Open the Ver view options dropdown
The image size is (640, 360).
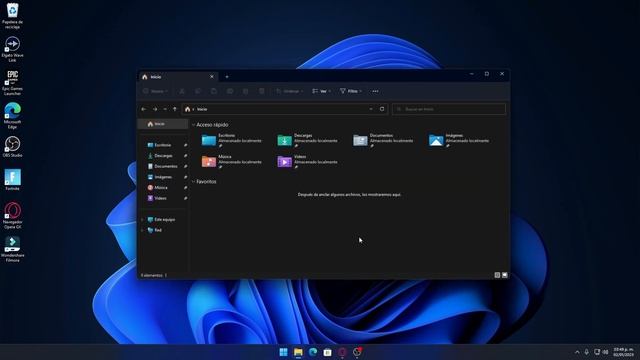[x=321, y=91]
